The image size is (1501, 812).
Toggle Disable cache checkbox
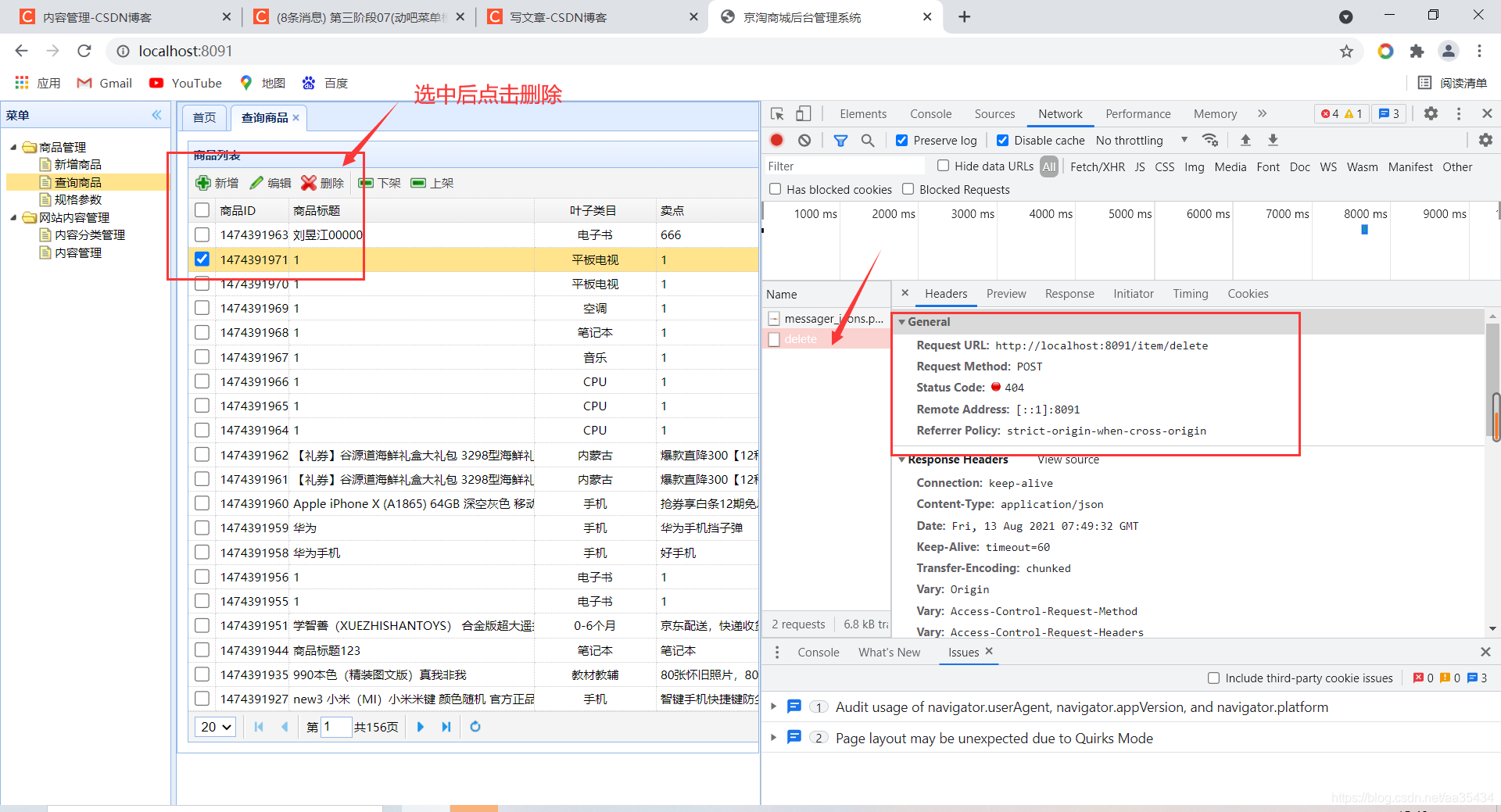[1003, 141]
